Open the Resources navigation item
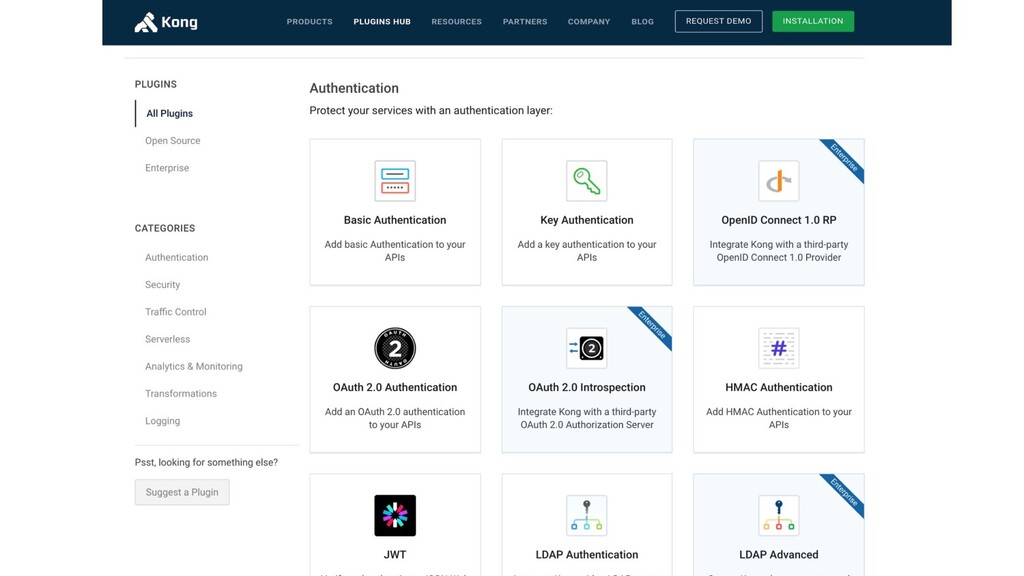This screenshot has height=576, width=1024. (x=456, y=22)
